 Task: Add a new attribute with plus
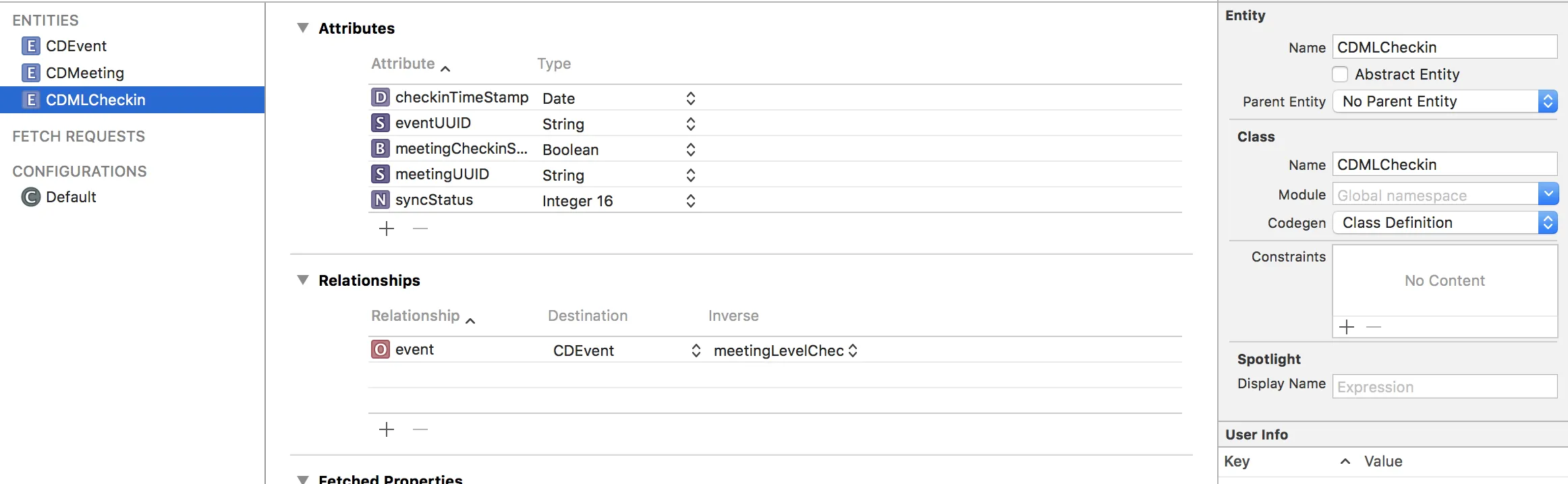387,229
